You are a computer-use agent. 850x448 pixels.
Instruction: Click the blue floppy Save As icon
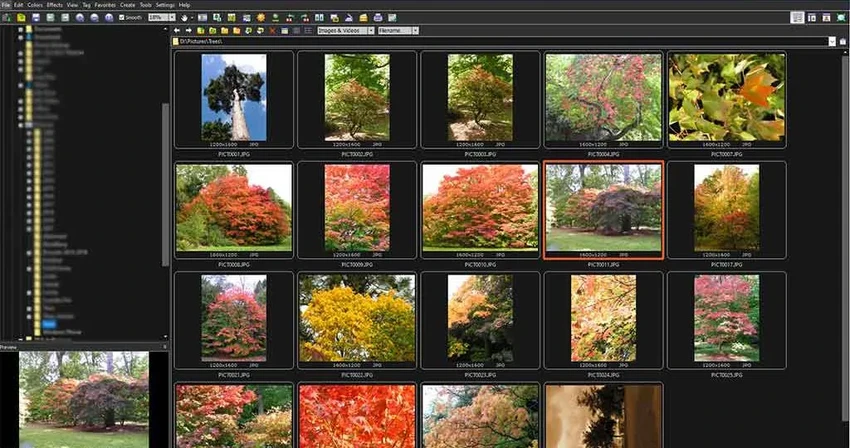pyautogui.click(x=36, y=17)
